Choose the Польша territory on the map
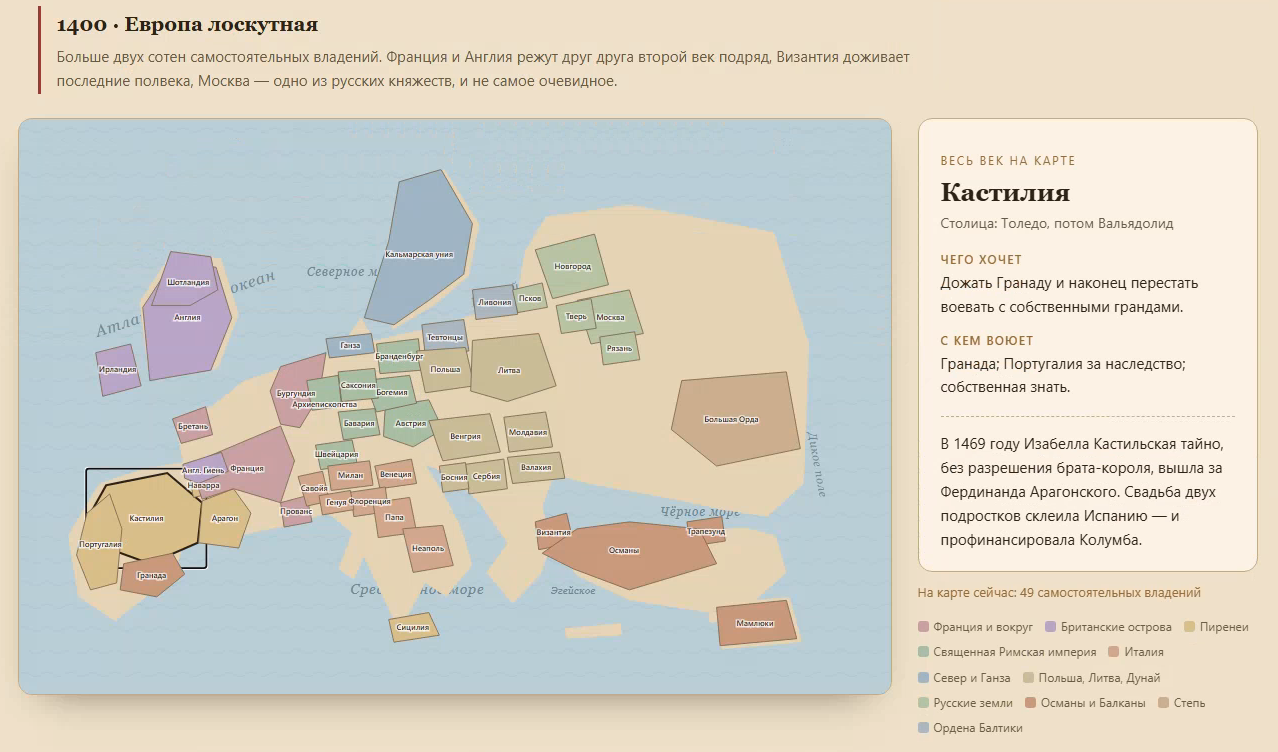The height and width of the screenshot is (752, 1278). coord(445,369)
